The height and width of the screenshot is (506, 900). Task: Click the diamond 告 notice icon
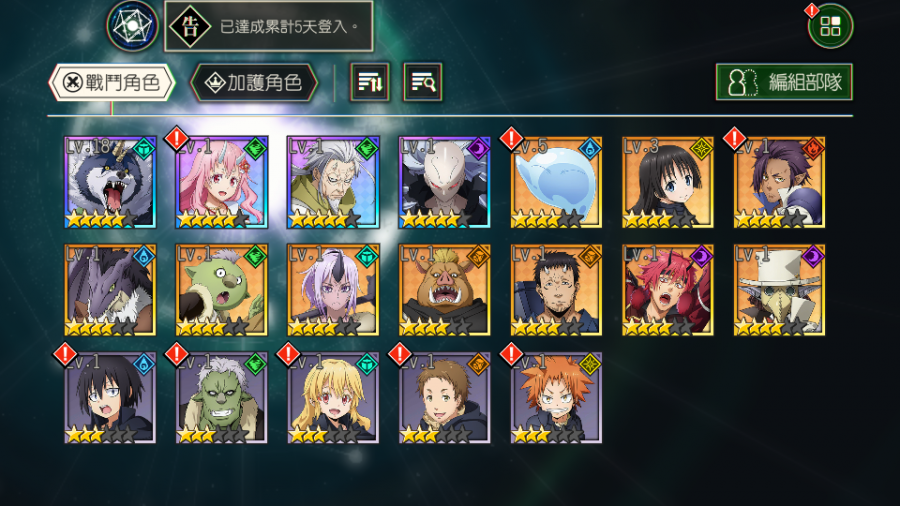[x=190, y=26]
